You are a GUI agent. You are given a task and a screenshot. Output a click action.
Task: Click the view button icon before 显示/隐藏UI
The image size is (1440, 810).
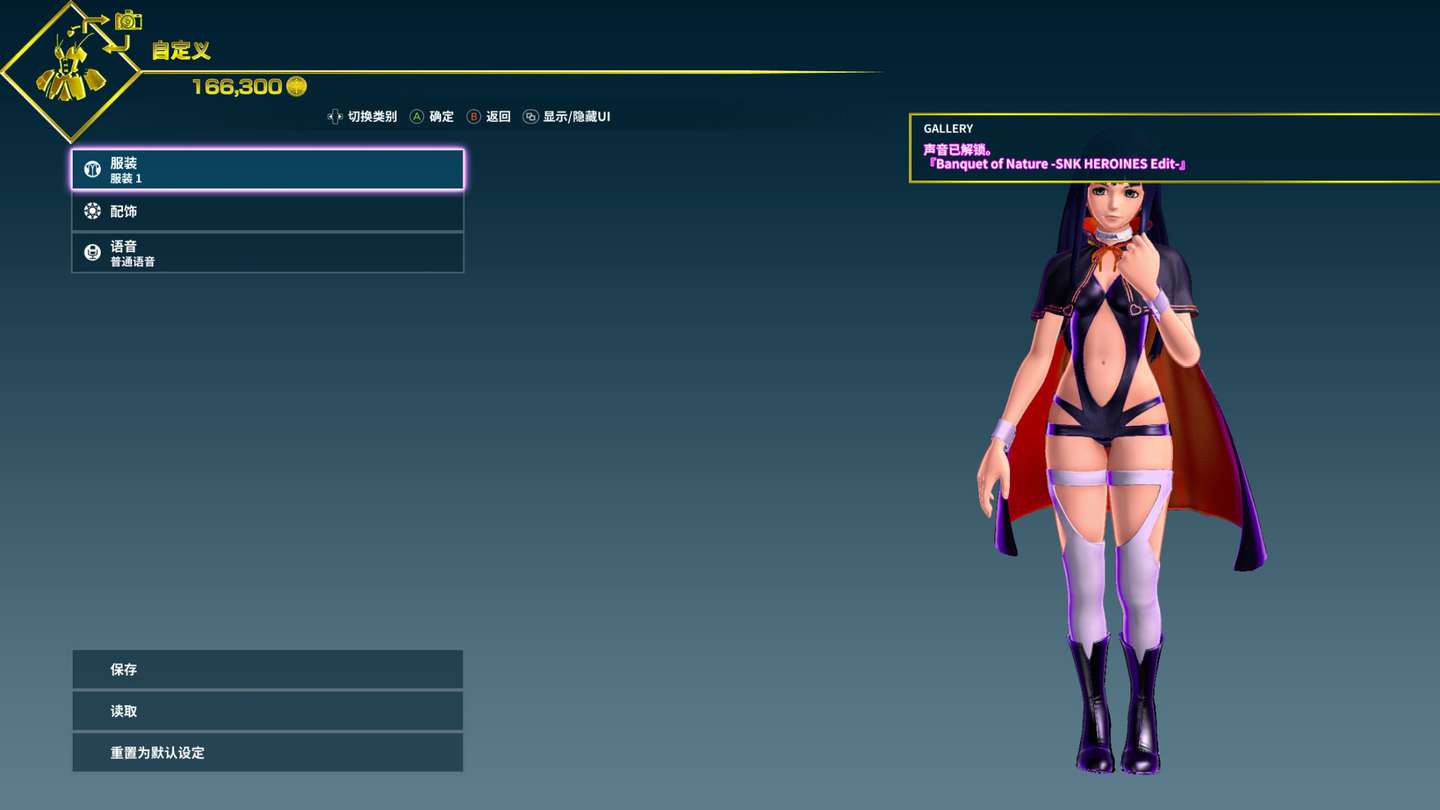coord(531,117)
